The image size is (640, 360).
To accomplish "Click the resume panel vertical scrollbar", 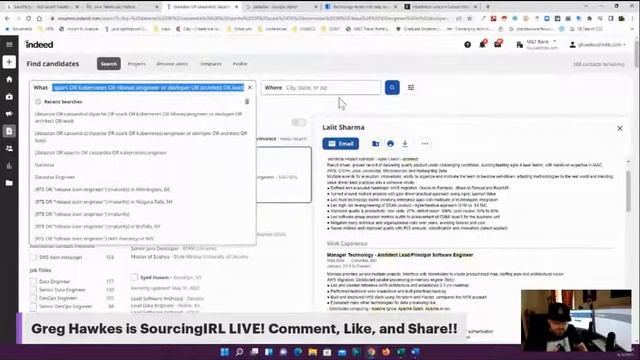I will (628, 192).
